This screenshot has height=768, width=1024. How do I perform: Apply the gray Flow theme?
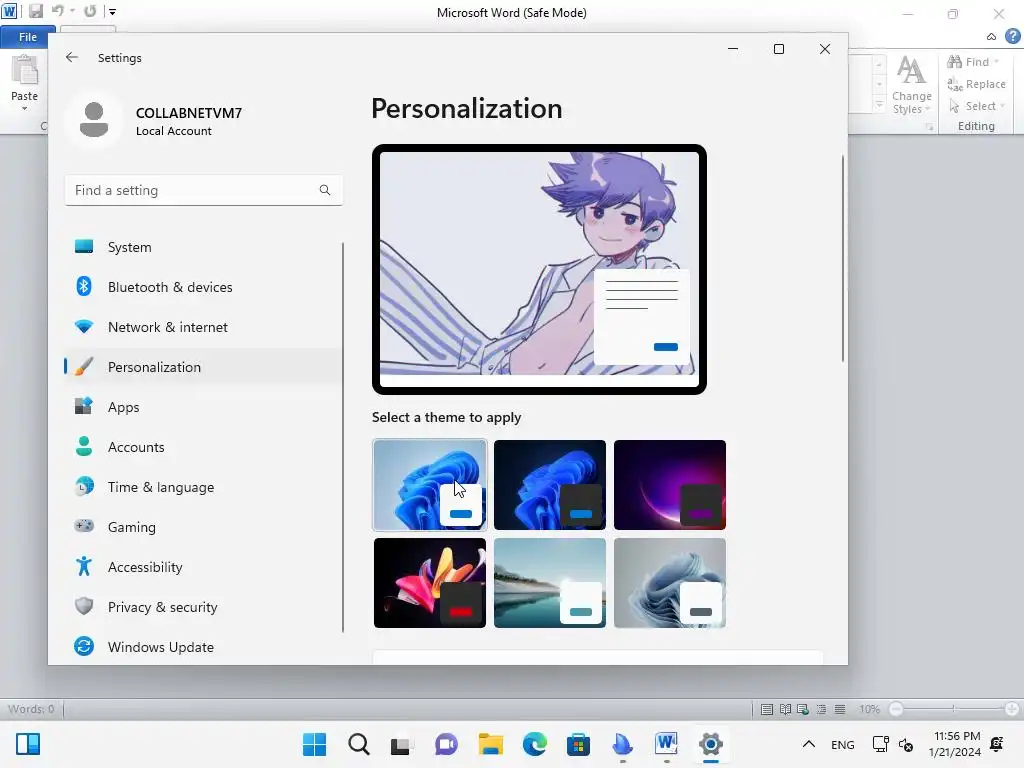tap(670, 583)
